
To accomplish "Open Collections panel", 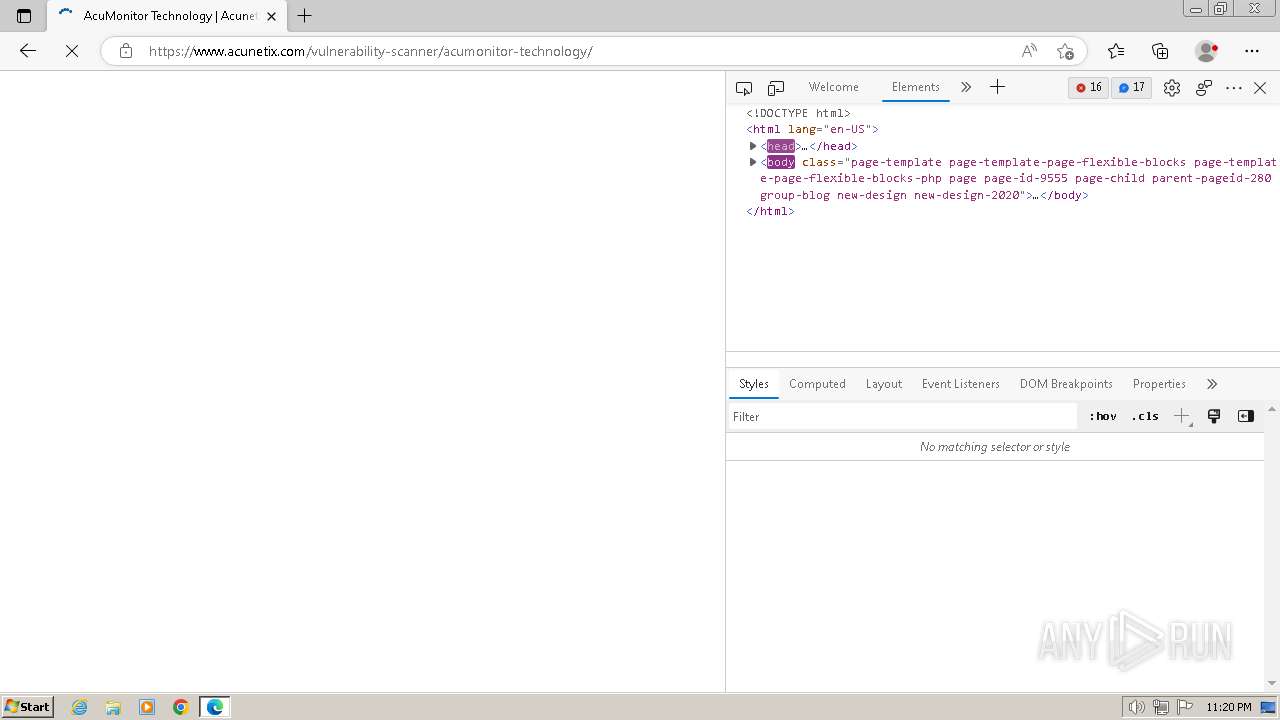I will point(1160,51).
